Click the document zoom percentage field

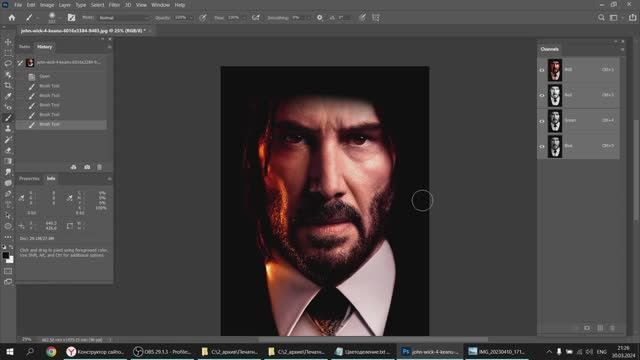(27, 340)
